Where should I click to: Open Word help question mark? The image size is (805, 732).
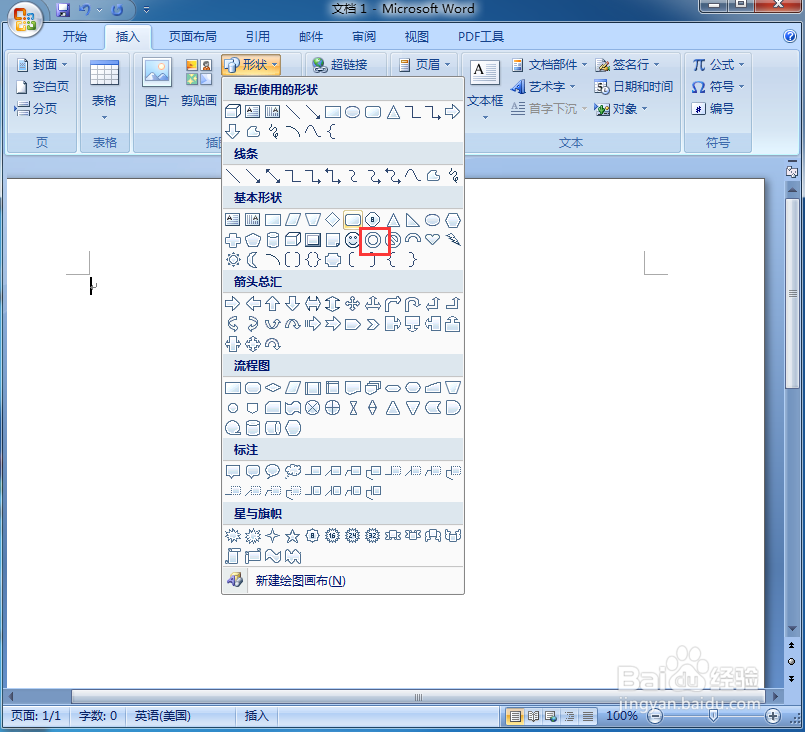tap(790, 36)
